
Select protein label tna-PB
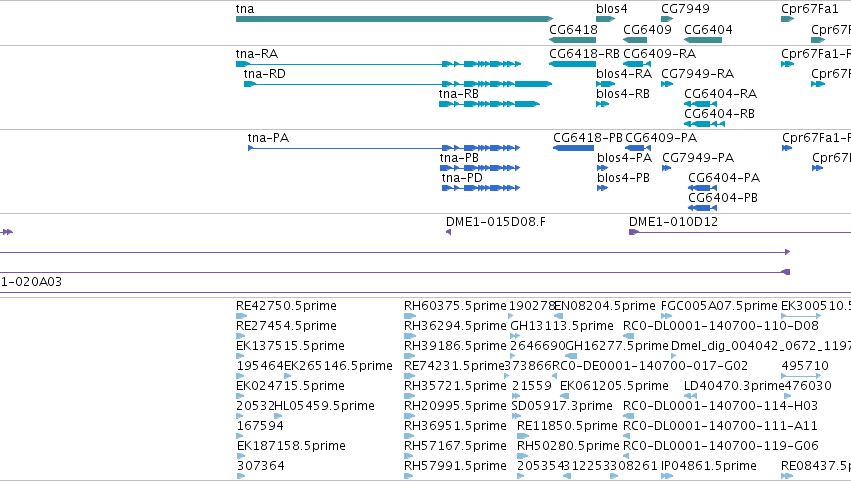click(459, 158)
